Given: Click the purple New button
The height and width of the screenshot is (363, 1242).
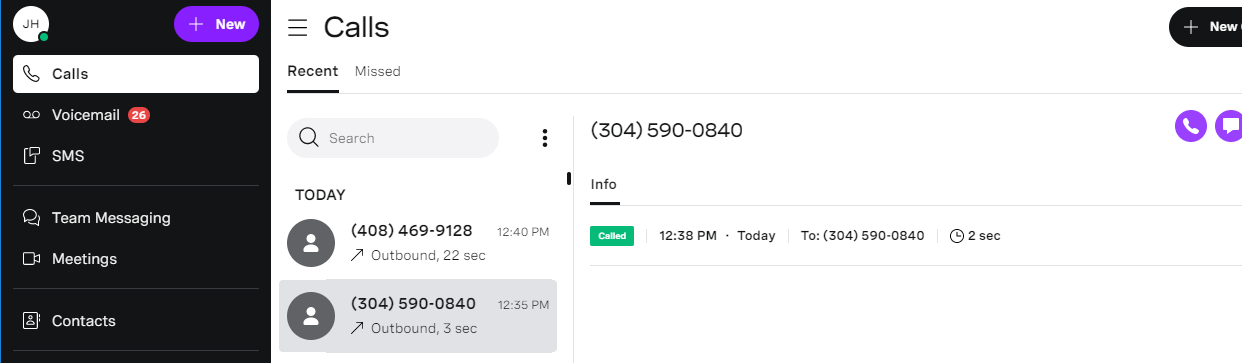Looking at the screenshot, I should (x=216, y=24).
